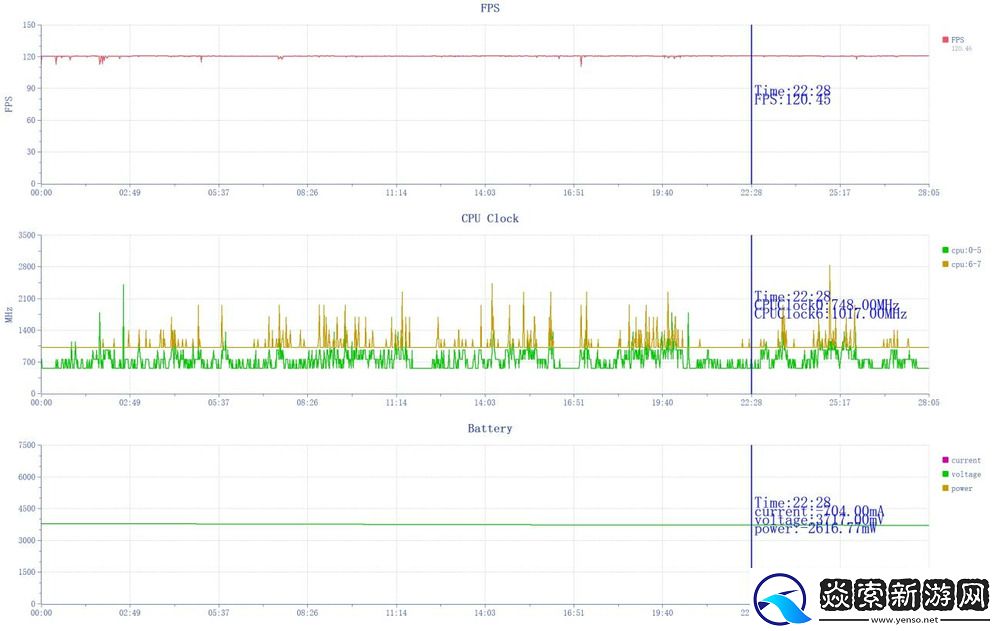Select the CPU Clock chart title
This screenshot has width=1000, height=631.
[x=490, y=218]
